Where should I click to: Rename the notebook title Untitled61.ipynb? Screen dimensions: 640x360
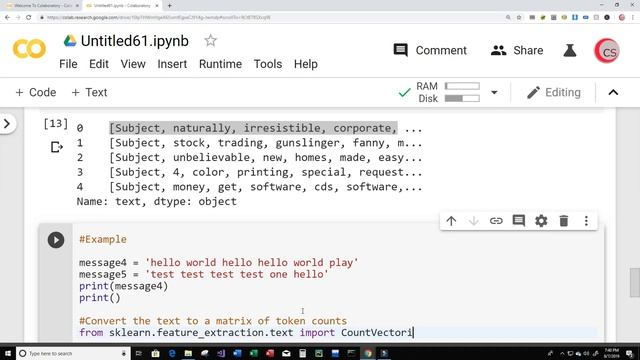pos(135,41)
